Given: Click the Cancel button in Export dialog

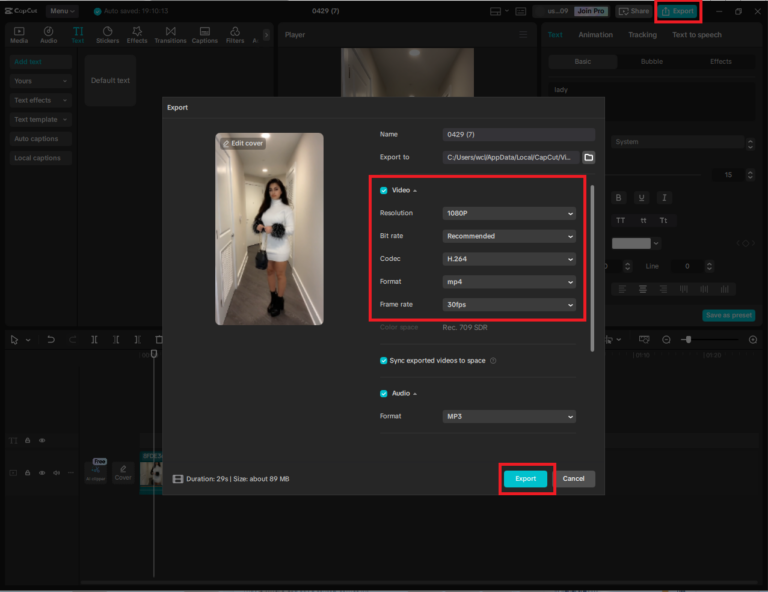Looking at the screenshot, I should [x=573, y=478].
